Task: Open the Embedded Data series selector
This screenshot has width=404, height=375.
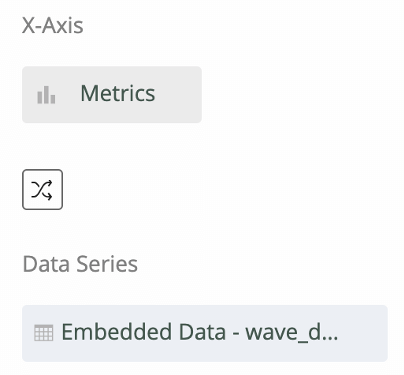Action: pos(205,333)
